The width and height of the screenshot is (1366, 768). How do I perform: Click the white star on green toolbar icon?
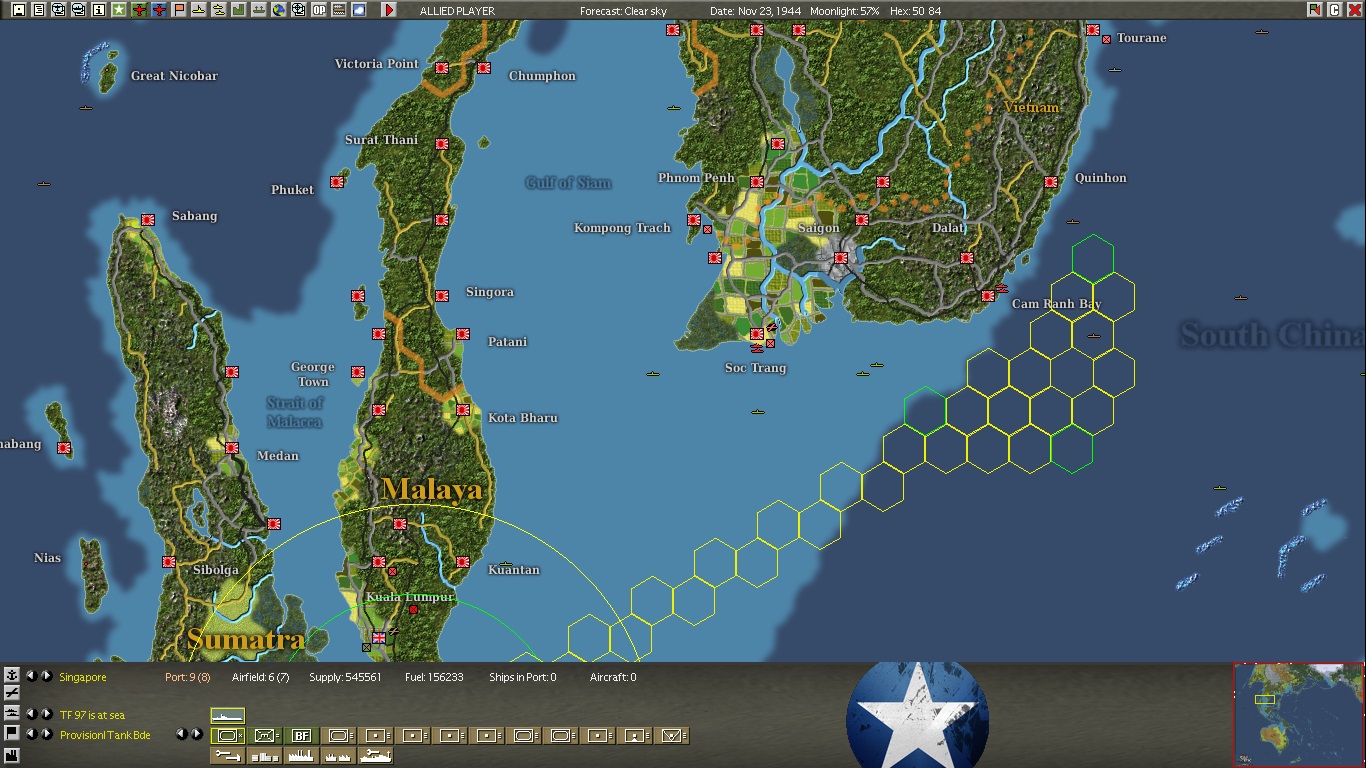pyautogui.click(x=118, y=10)
